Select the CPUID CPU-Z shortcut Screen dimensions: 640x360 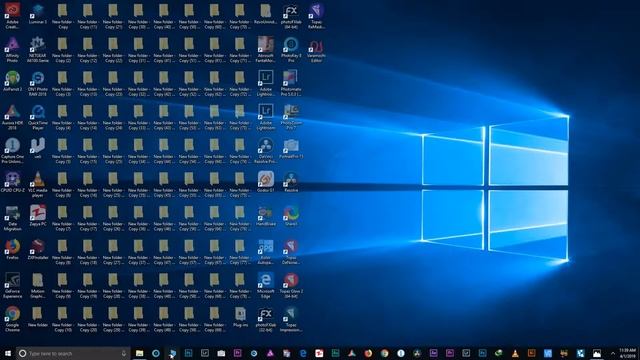click(12, 182)
